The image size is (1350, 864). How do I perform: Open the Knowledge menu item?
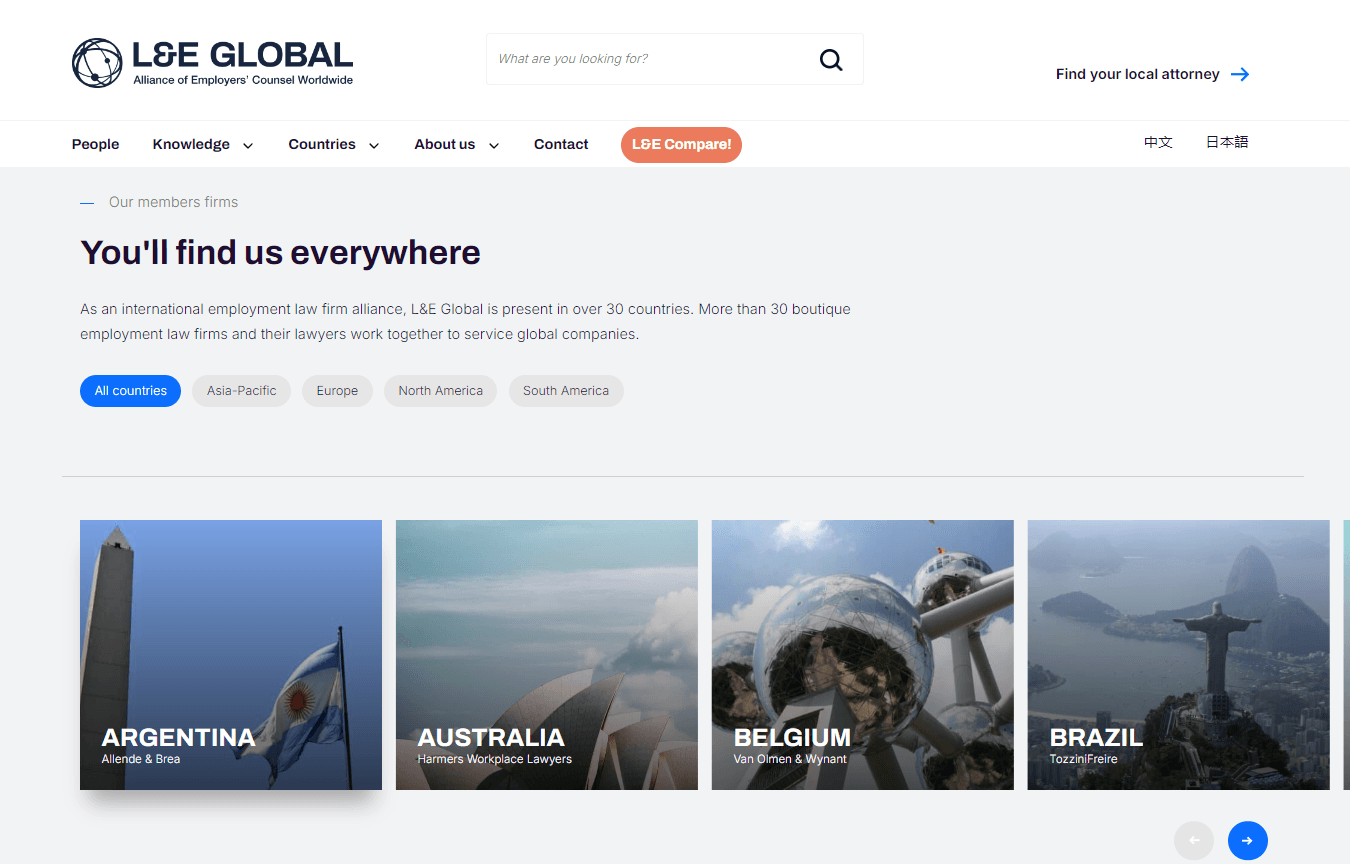(191, 144)
